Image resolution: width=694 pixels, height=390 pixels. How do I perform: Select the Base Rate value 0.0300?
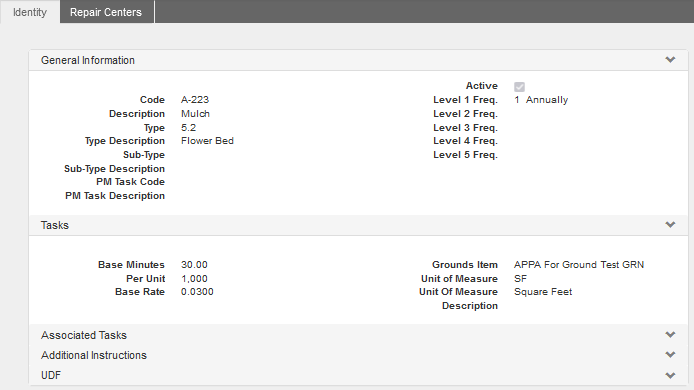pyautogui.click(x=197, y=292)
